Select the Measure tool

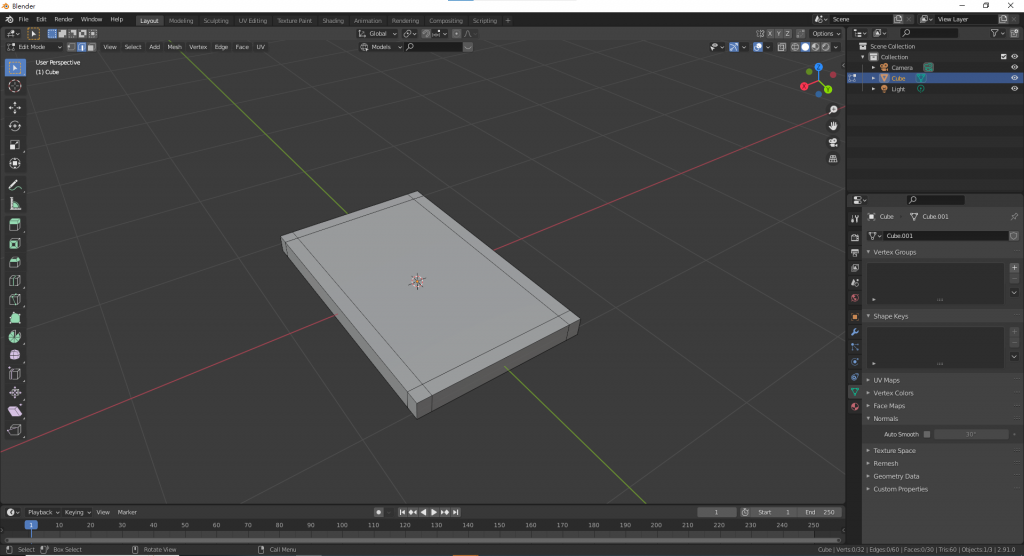tap(15, 204)
